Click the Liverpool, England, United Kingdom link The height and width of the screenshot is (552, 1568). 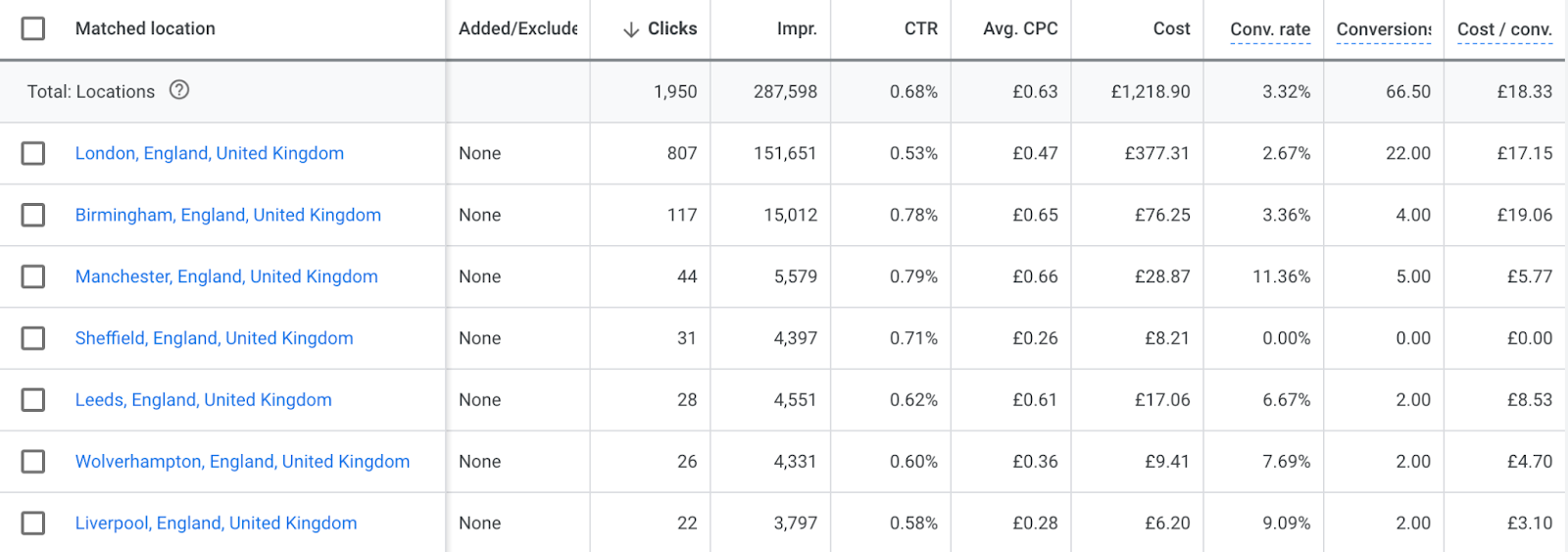tap(216, 524)
